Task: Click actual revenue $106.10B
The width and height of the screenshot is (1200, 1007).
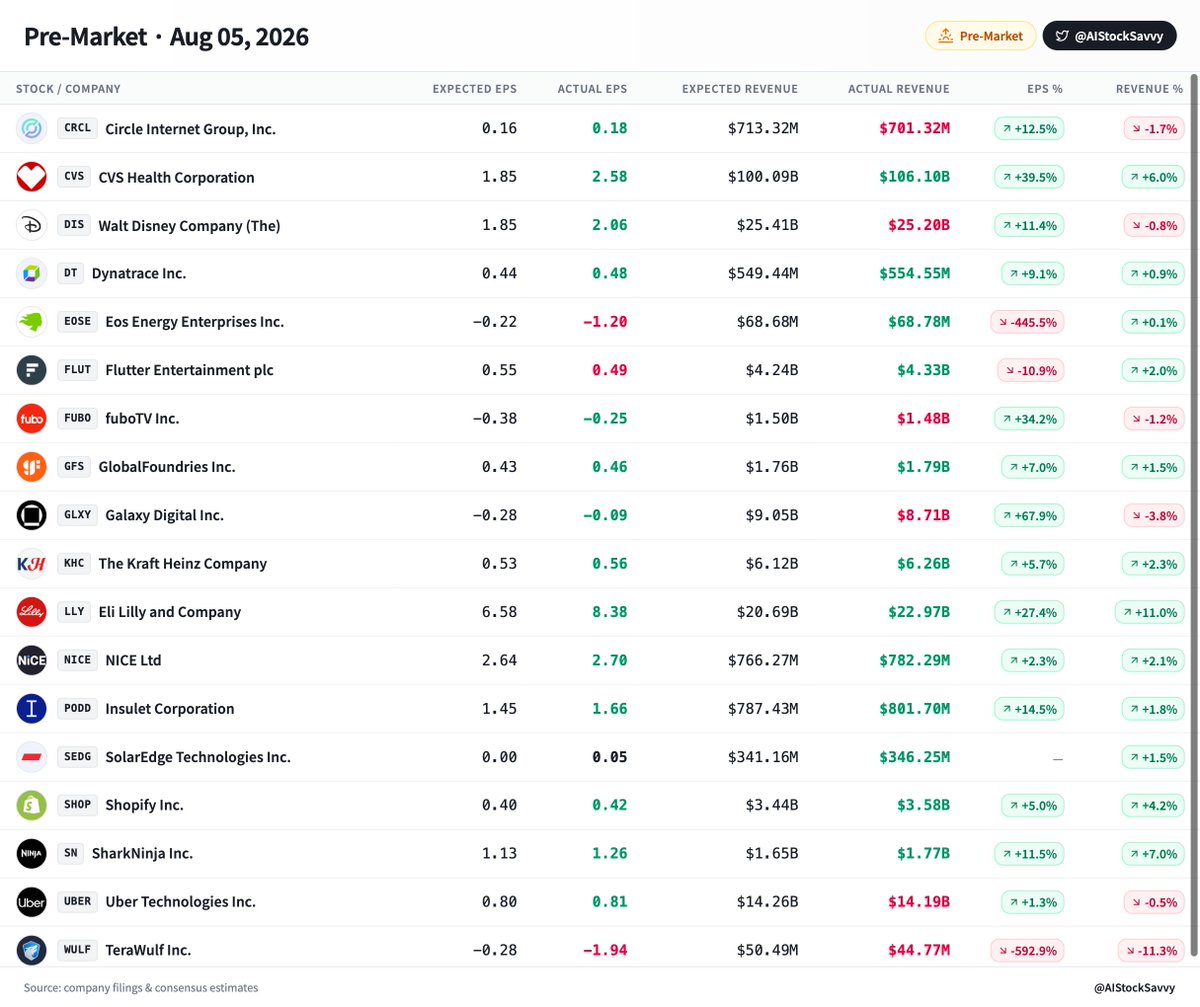Action: 914,177
